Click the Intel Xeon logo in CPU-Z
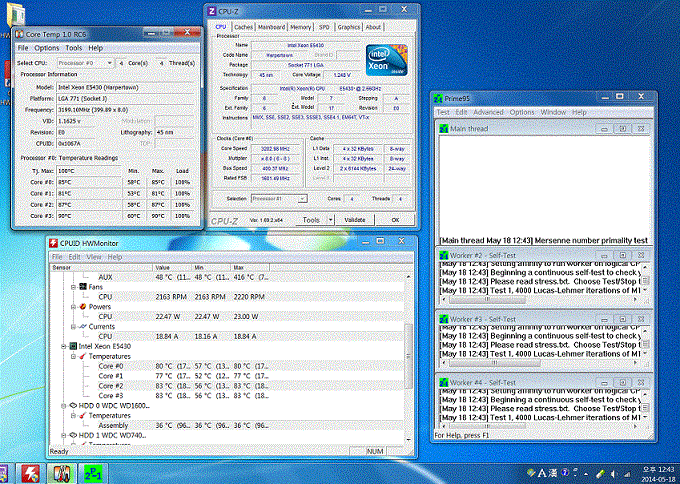Image resolution: width=680 pixels, height=484 pixels. click(x=386, y=60)
